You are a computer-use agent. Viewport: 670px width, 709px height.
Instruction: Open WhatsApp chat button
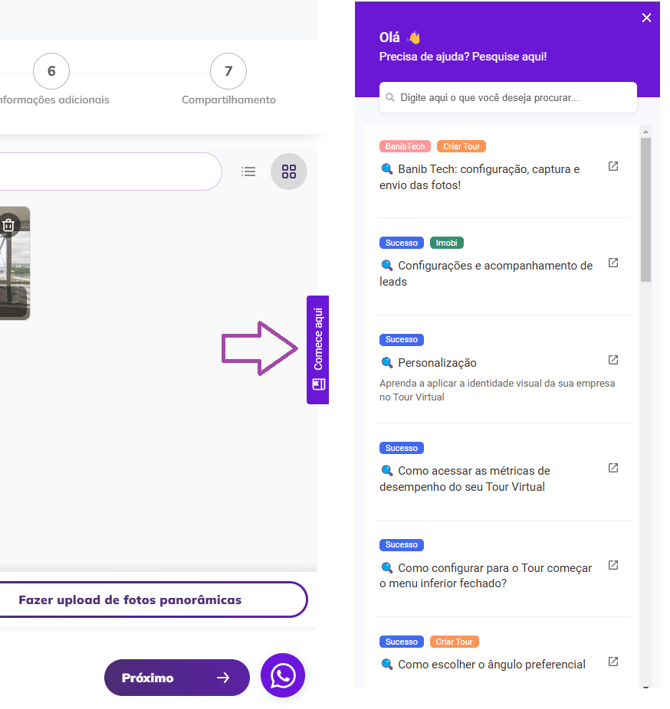coord(283,677)
